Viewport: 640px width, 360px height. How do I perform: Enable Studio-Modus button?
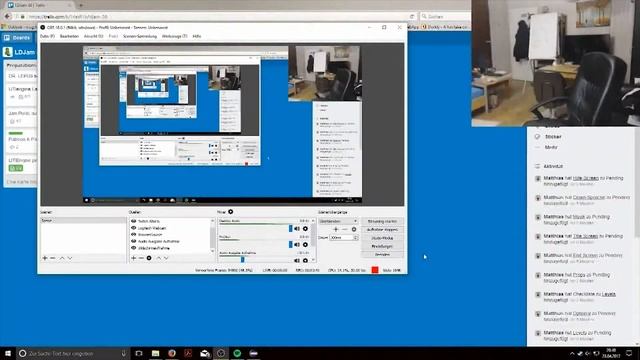382,238
